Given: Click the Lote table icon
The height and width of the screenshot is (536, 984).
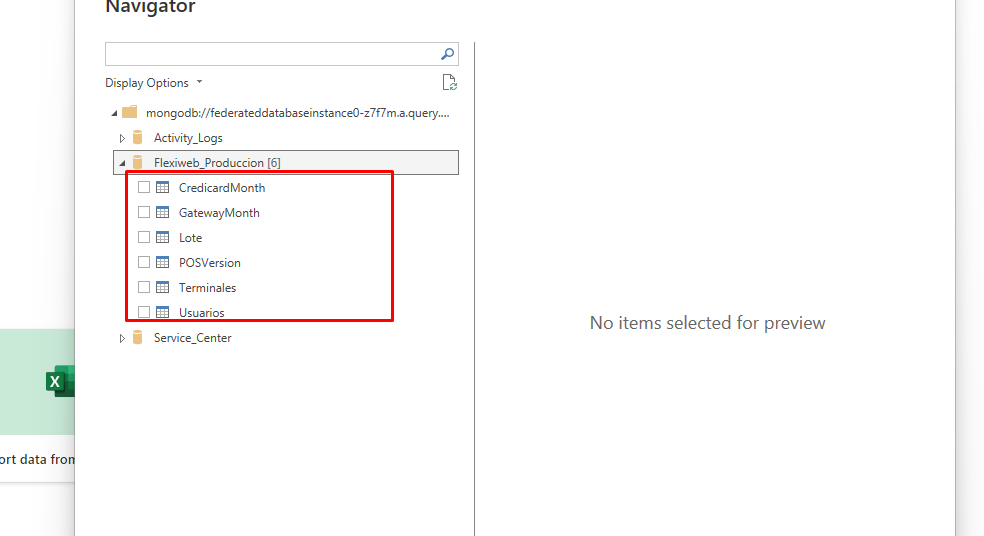Looking at the screenshot, I should tap(163, 237).
